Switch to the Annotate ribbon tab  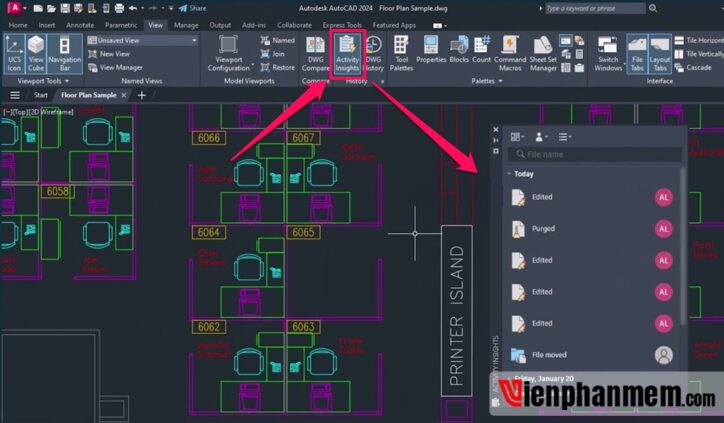[80, 25]
